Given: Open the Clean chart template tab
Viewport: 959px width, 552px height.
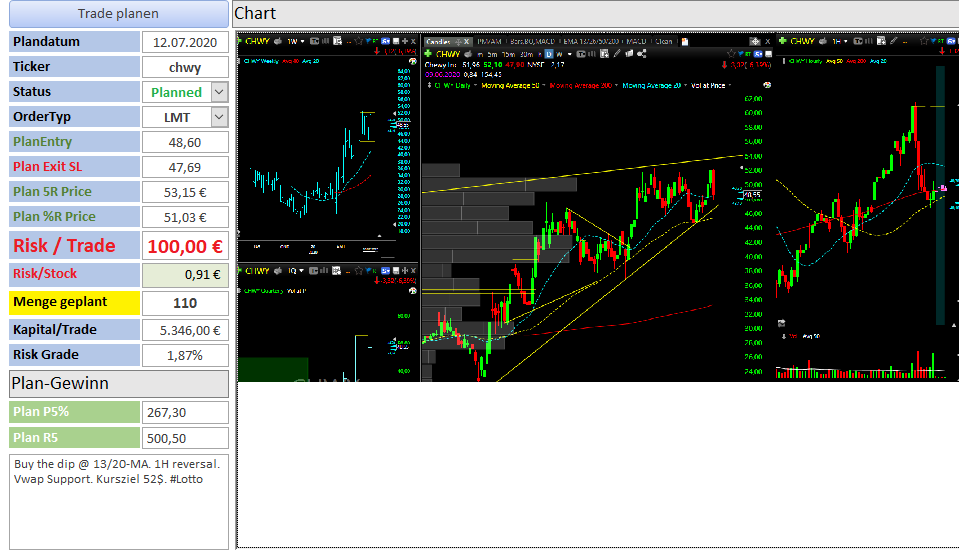Looking at the screenshot, I should point(664,42).
